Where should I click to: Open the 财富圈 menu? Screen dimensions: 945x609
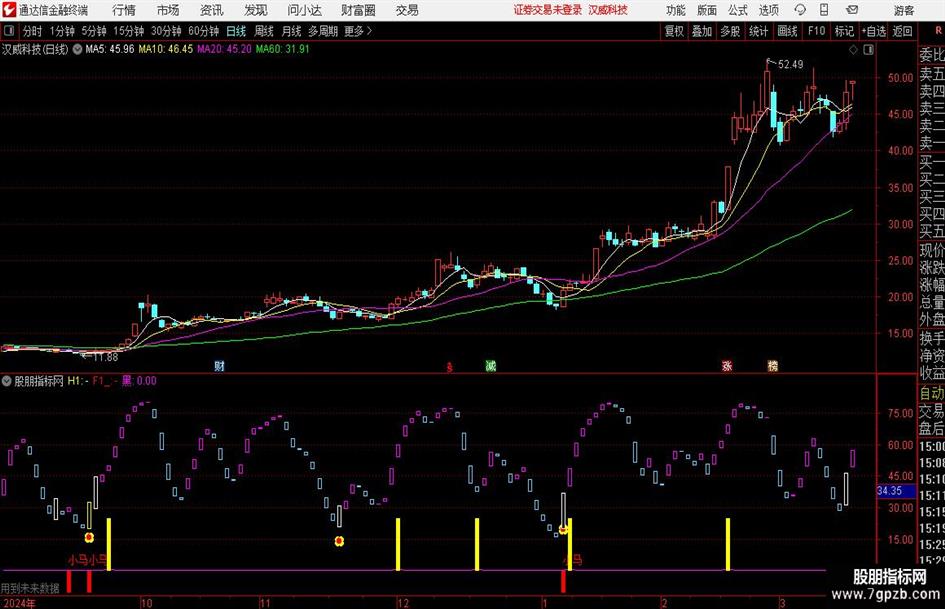[x=358, y=10]
